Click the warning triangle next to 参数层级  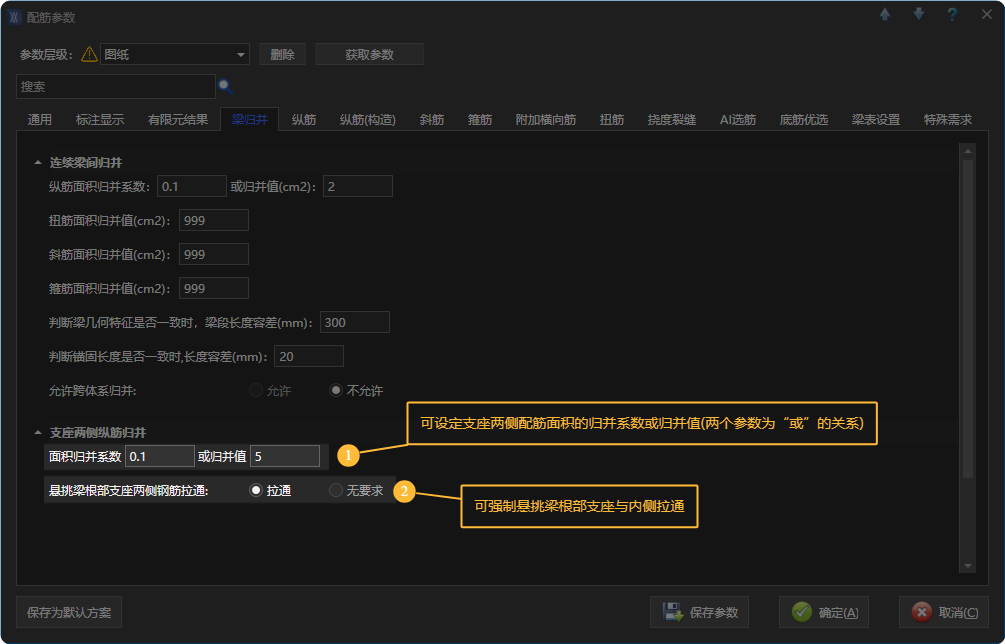coord(89,55)
